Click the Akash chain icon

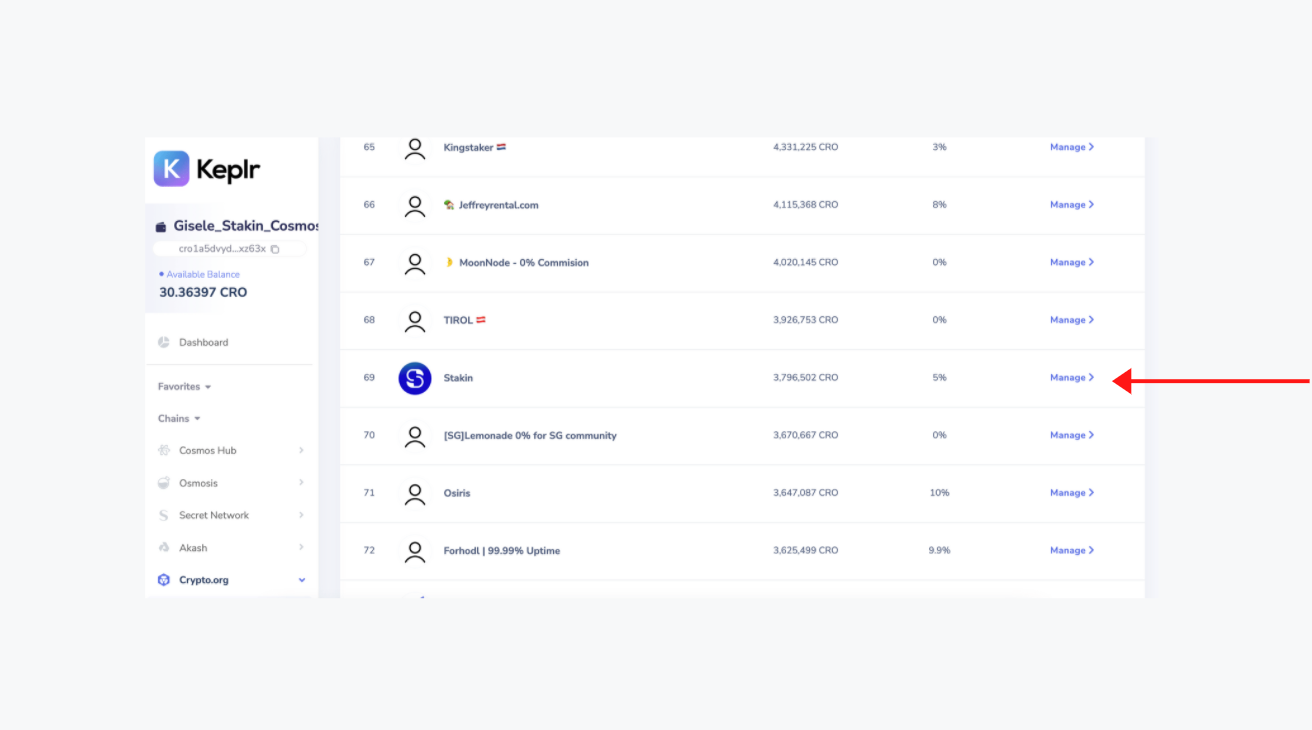164,548
